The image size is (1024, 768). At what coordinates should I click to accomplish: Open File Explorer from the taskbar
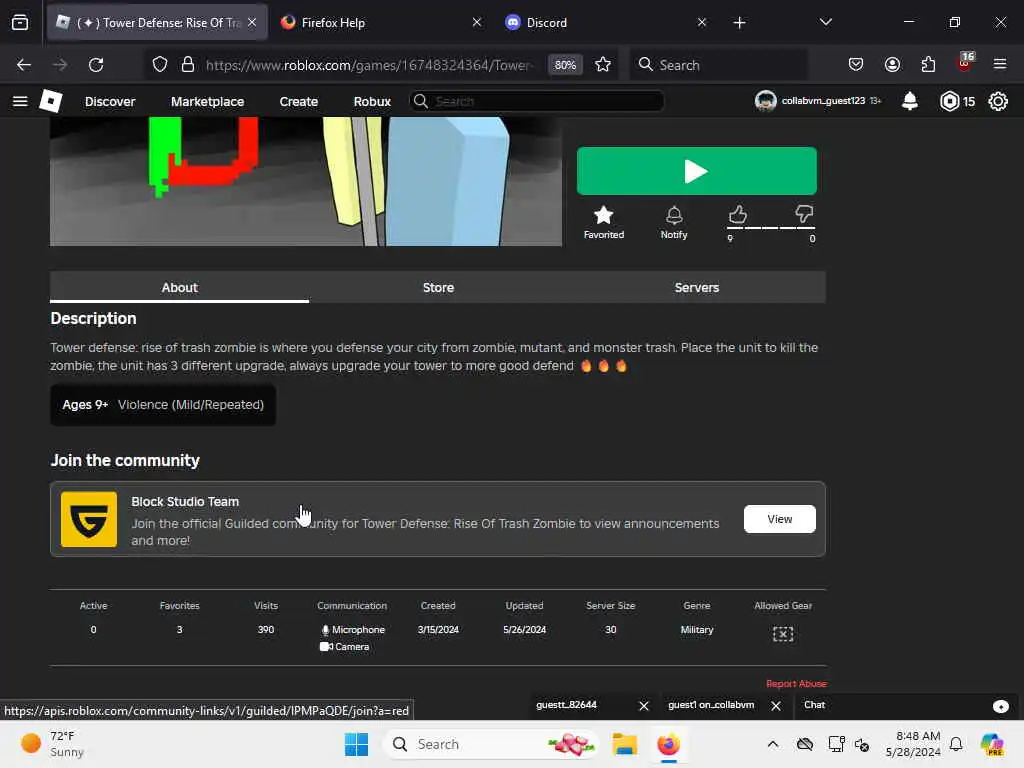(624, 744)
